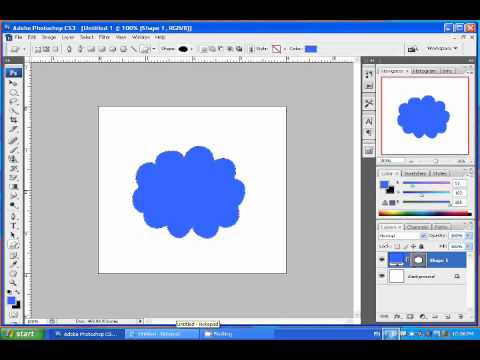Viewport: 480px width, 360px height.
Task: Select the Path Selection tool
Action: tap(13, 235)
